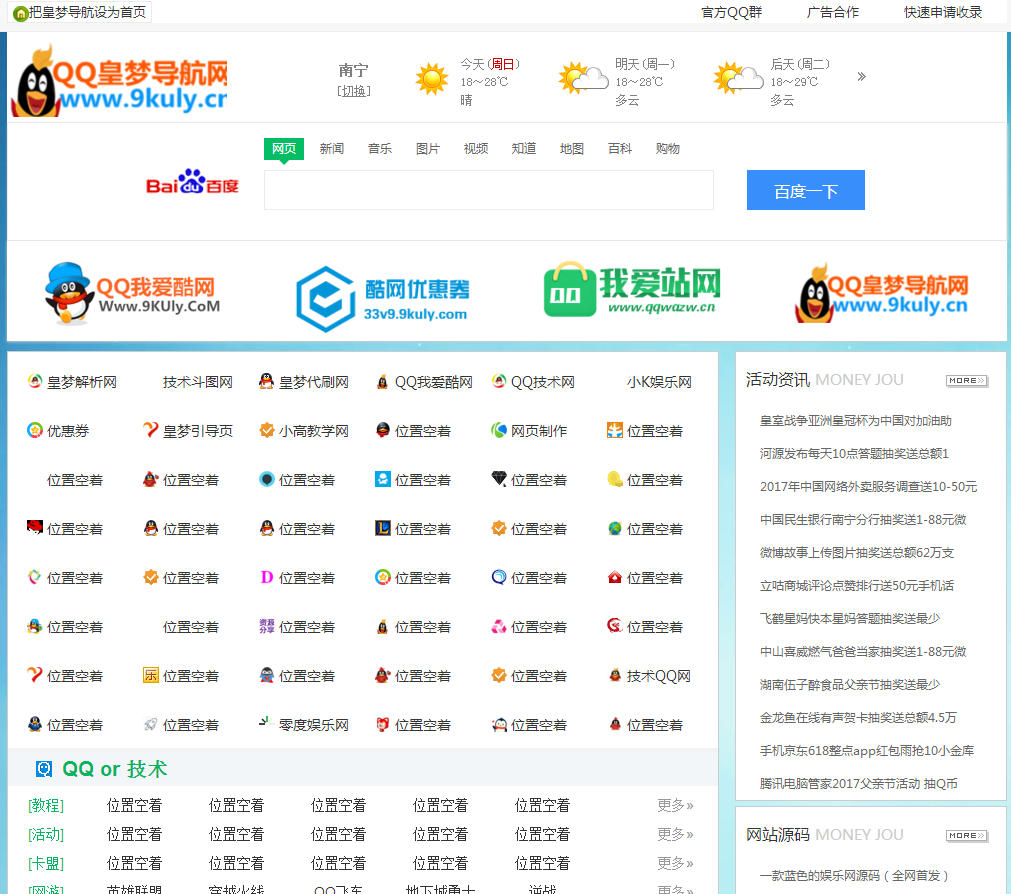Click the 皇梦引导页 red icon
Screen dimensions: 1011x894
click(x=151, y=431)
